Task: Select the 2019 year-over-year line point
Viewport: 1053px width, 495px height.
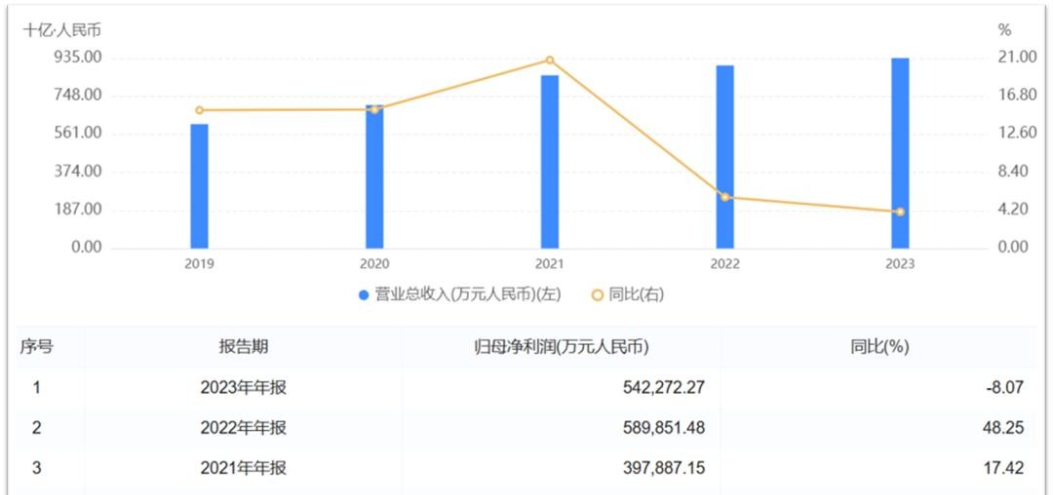Action: point(199,110)
